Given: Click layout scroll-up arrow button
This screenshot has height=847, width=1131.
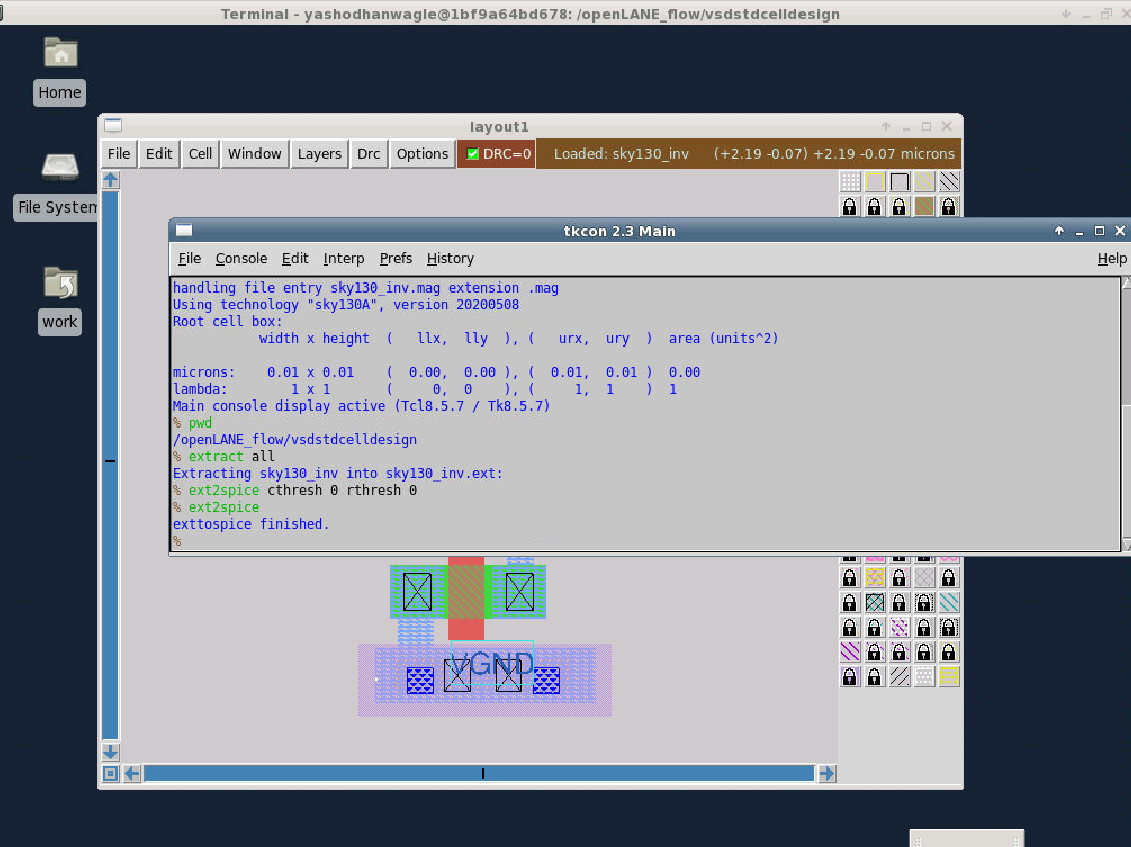Looking at the screenshot, I should pos(110,180).
